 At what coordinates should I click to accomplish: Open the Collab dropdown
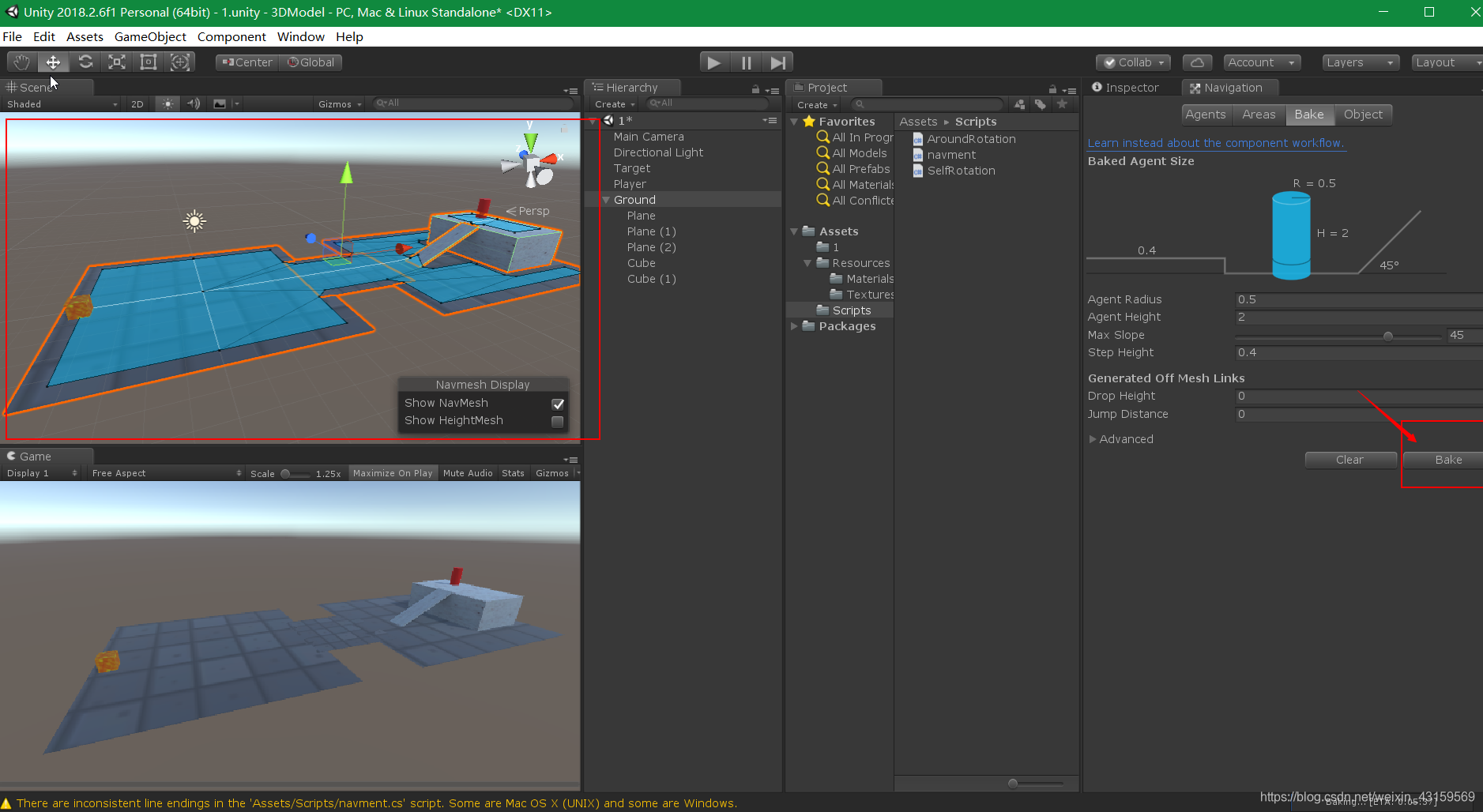pyautogui.click(x=1133, y=62)
